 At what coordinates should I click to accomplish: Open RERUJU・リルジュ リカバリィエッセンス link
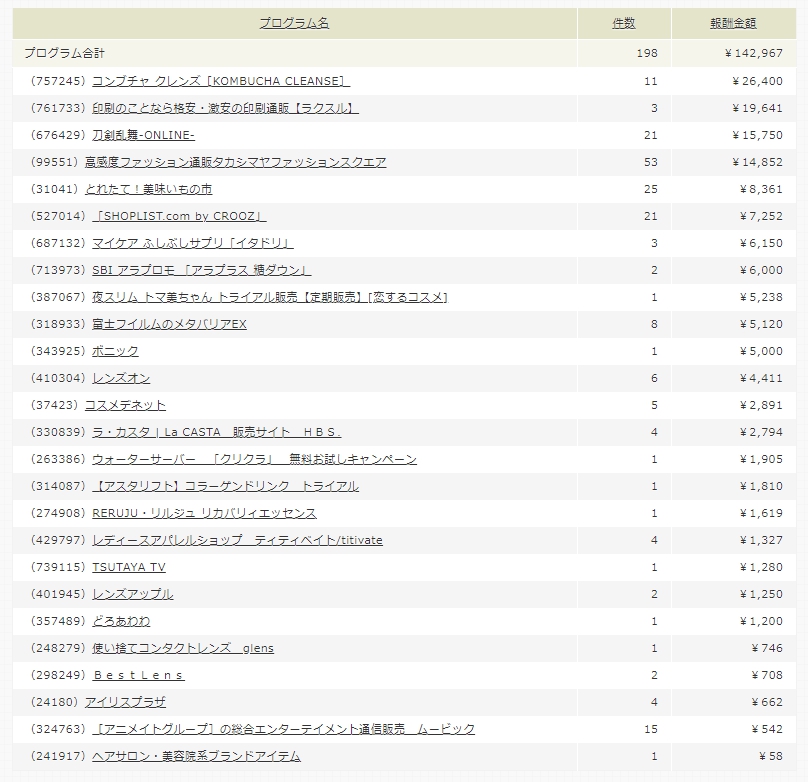point(204,513)
